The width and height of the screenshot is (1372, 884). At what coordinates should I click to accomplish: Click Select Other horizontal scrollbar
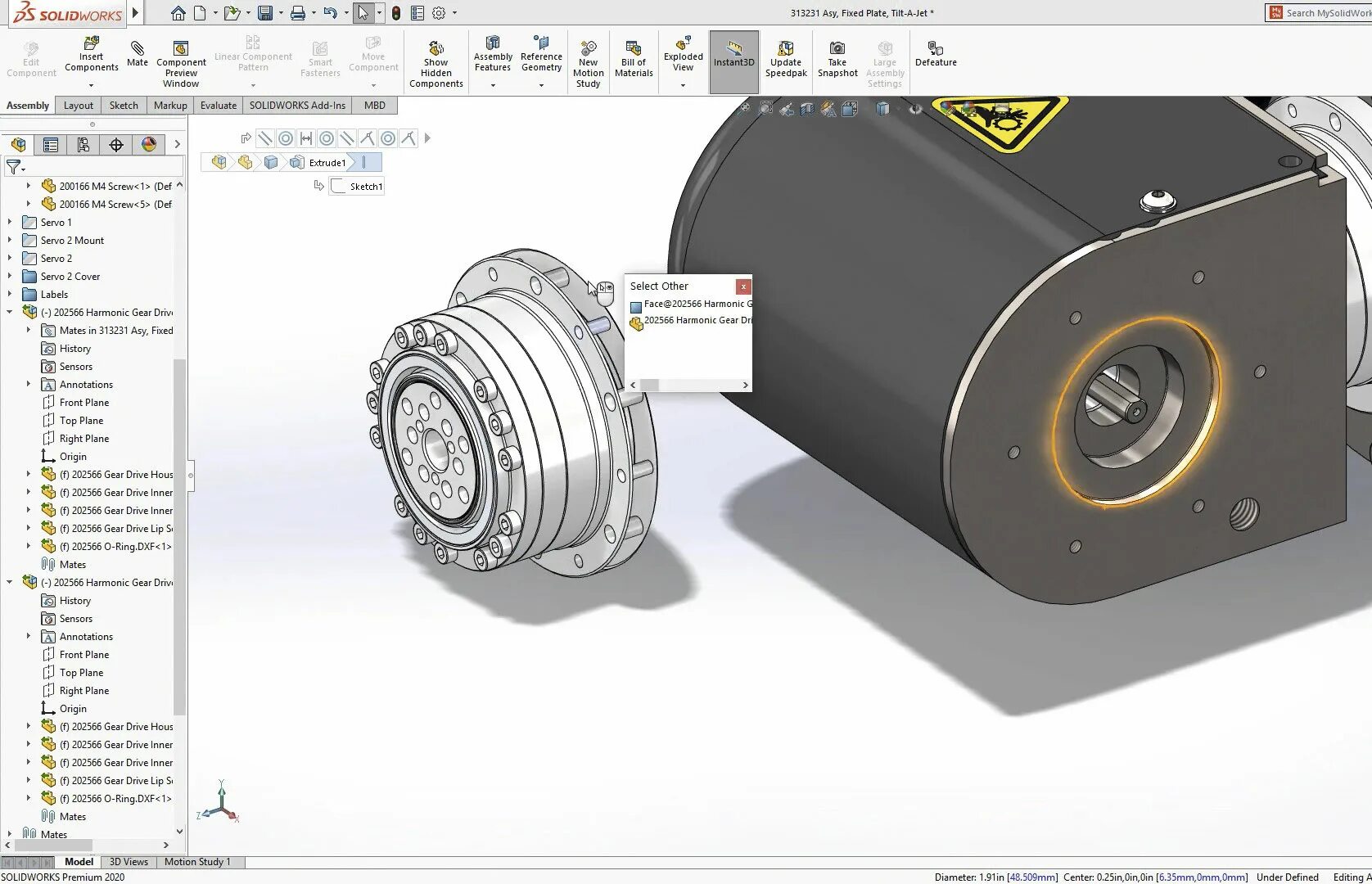(x=689, y=385)
